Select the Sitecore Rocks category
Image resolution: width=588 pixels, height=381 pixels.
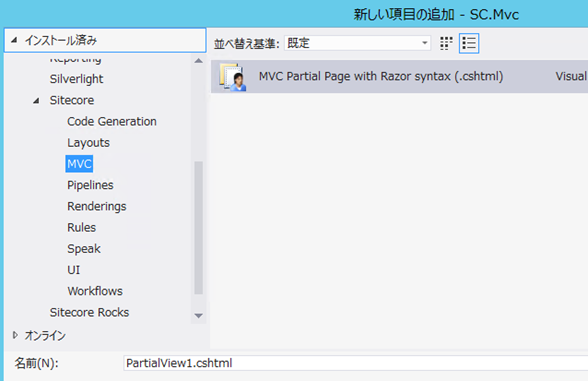(x=89, y=312)
